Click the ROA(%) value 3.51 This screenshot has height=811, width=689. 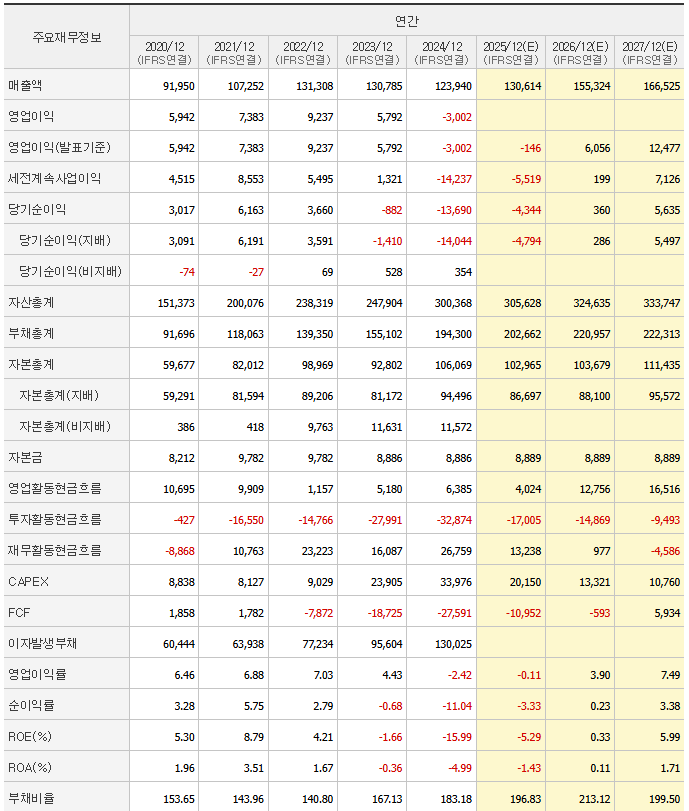[x=253, y=769]
